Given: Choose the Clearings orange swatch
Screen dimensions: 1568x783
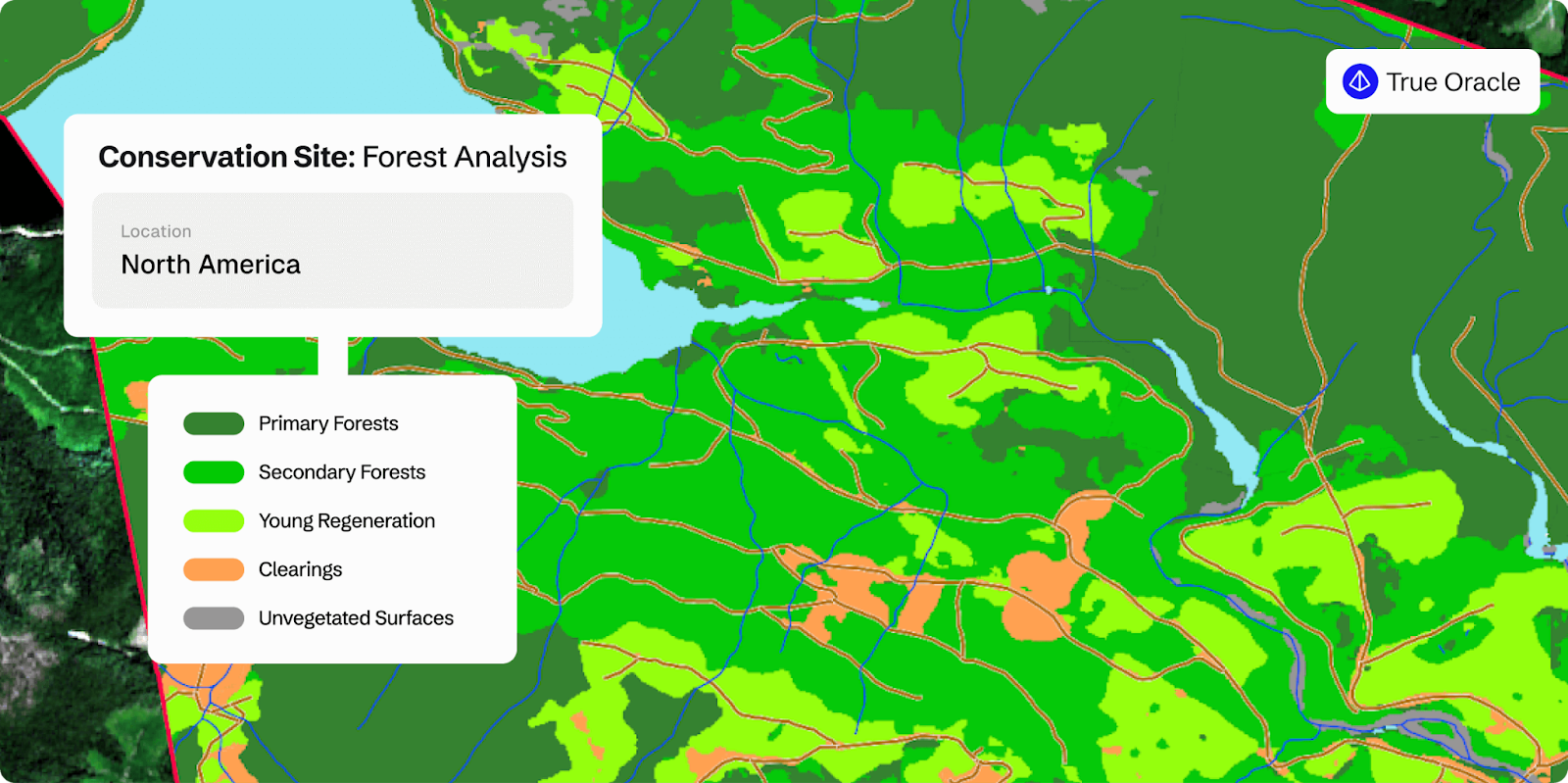Looking at the screenshot, I should [214, 569].
